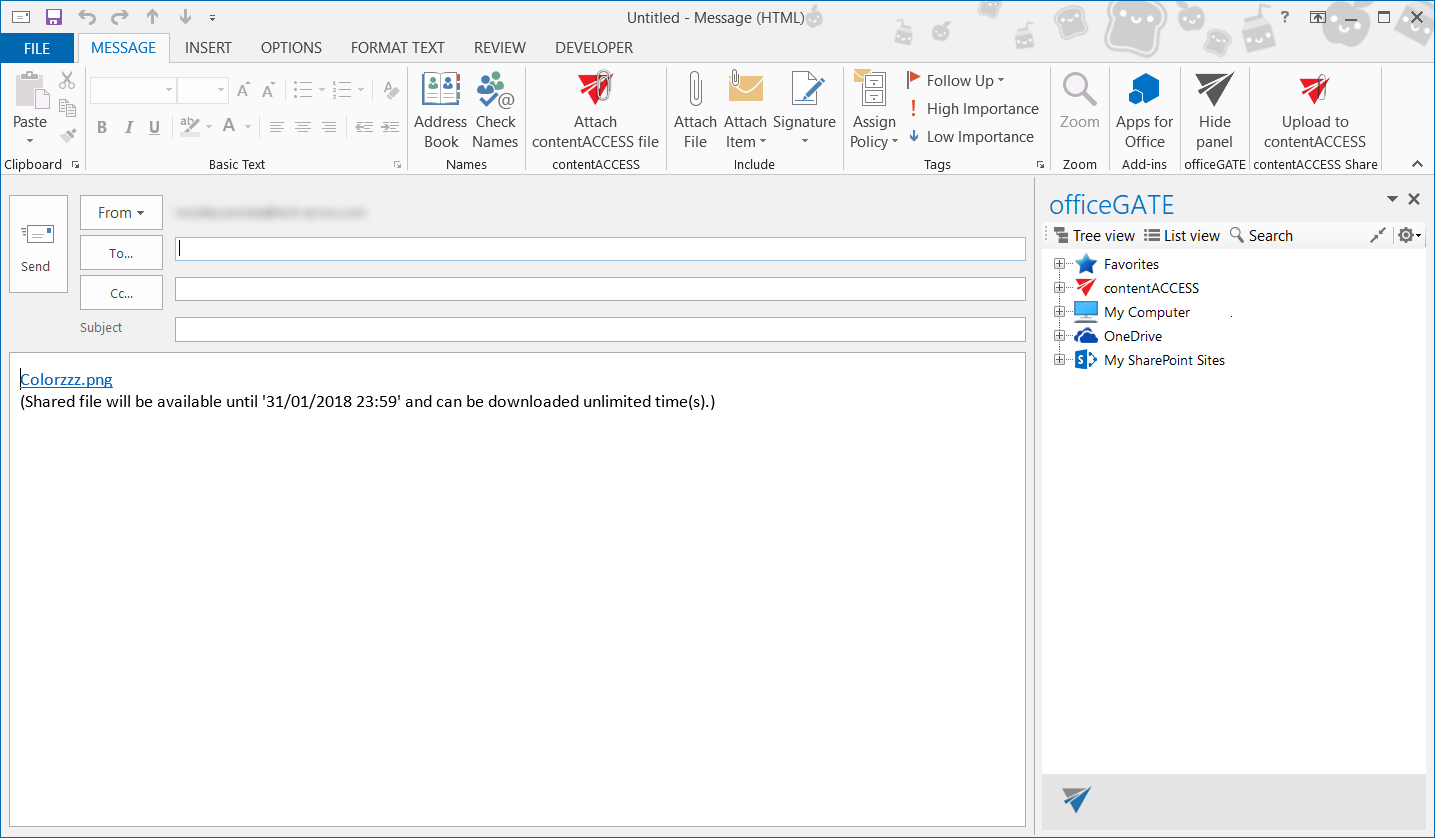
Task: Click the Save icon in title bar
Action: [x=54, y=17]
